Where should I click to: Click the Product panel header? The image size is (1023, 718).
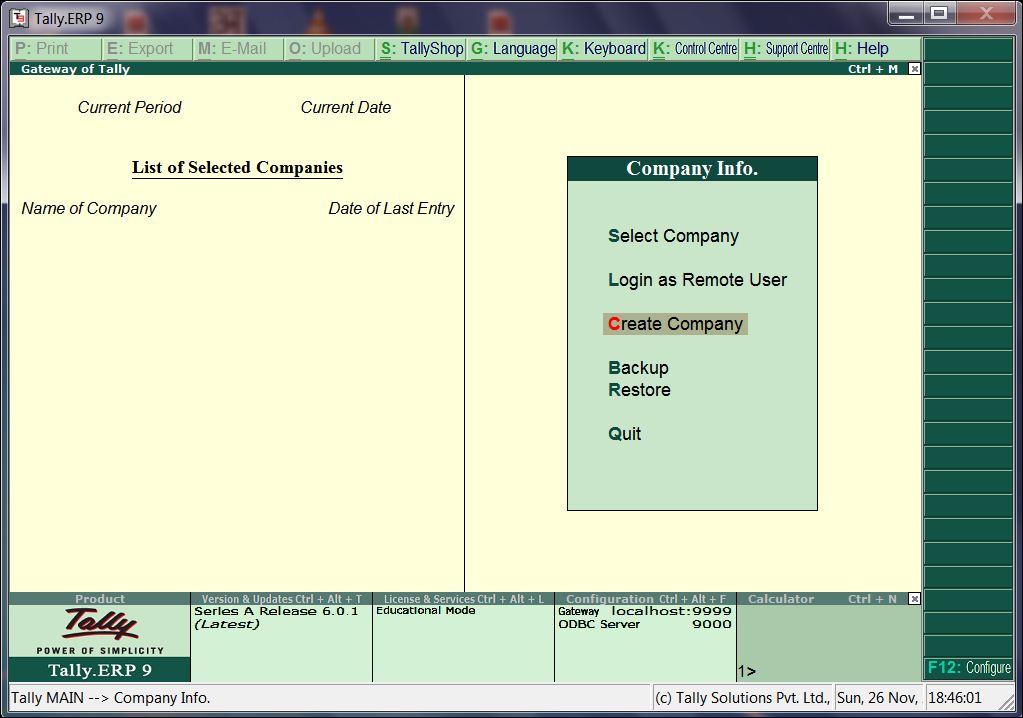(x=99, y=599)
